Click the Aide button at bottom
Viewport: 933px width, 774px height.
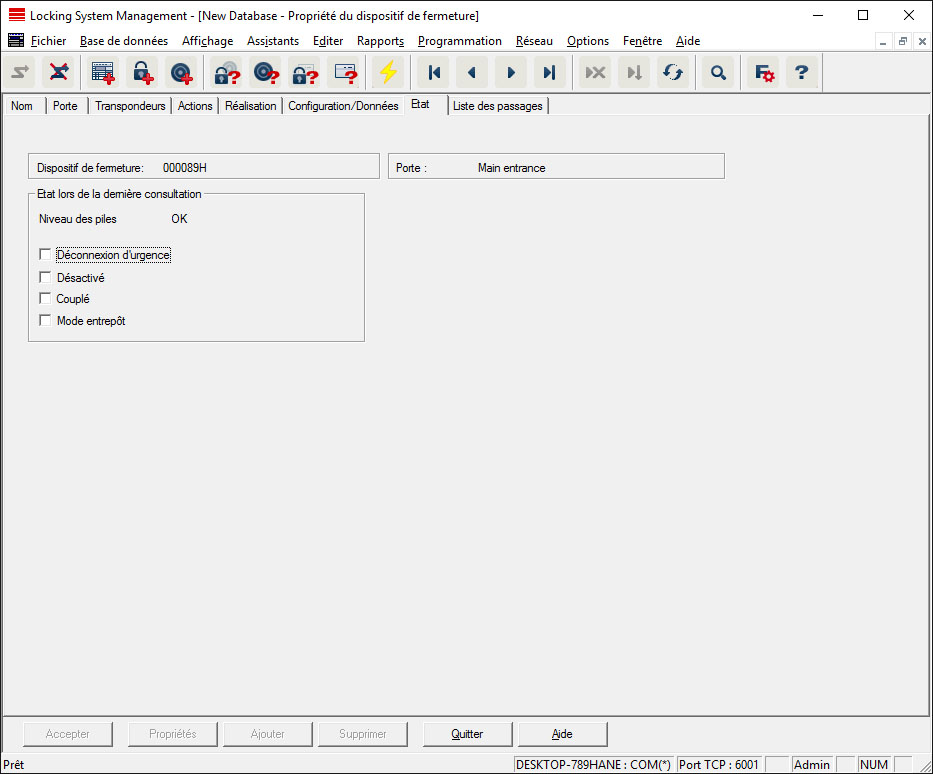[x=562, y=734]
